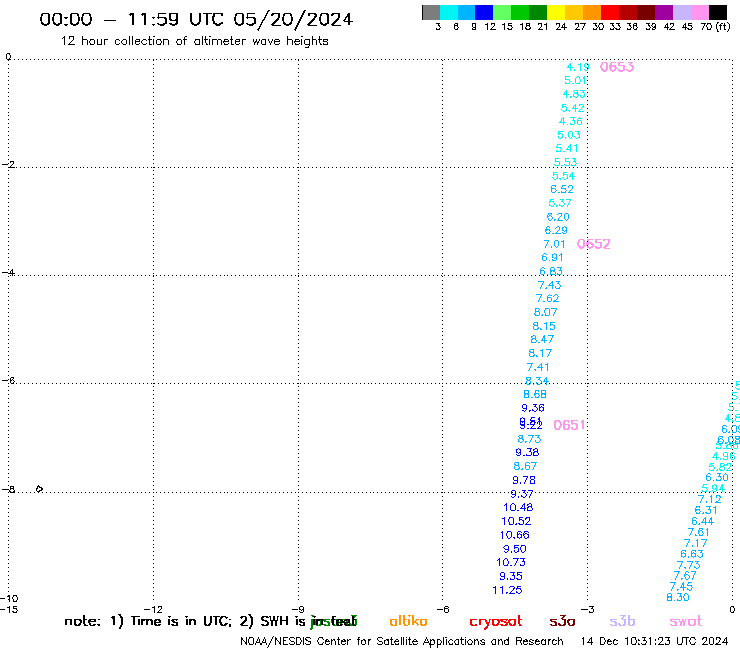Image resolution: width=740 pixels, height=650 pixels.
Task: Click the '7.43' wave height value
Action: pos(549,285)
